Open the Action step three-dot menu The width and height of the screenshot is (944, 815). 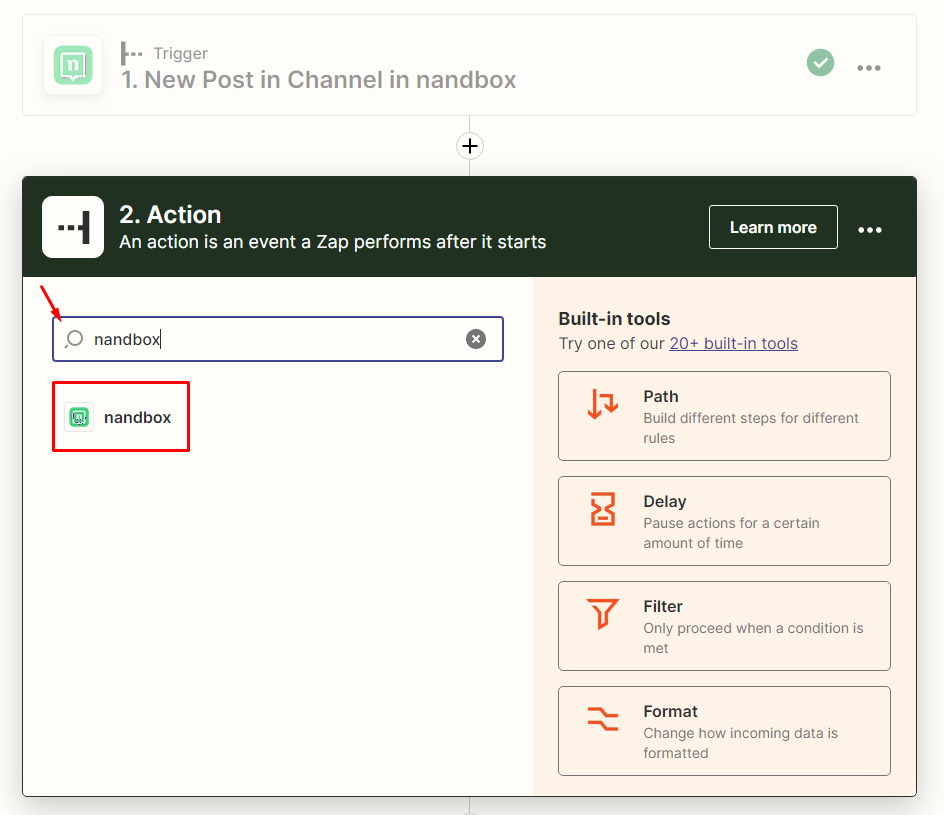tap(870, 229)
